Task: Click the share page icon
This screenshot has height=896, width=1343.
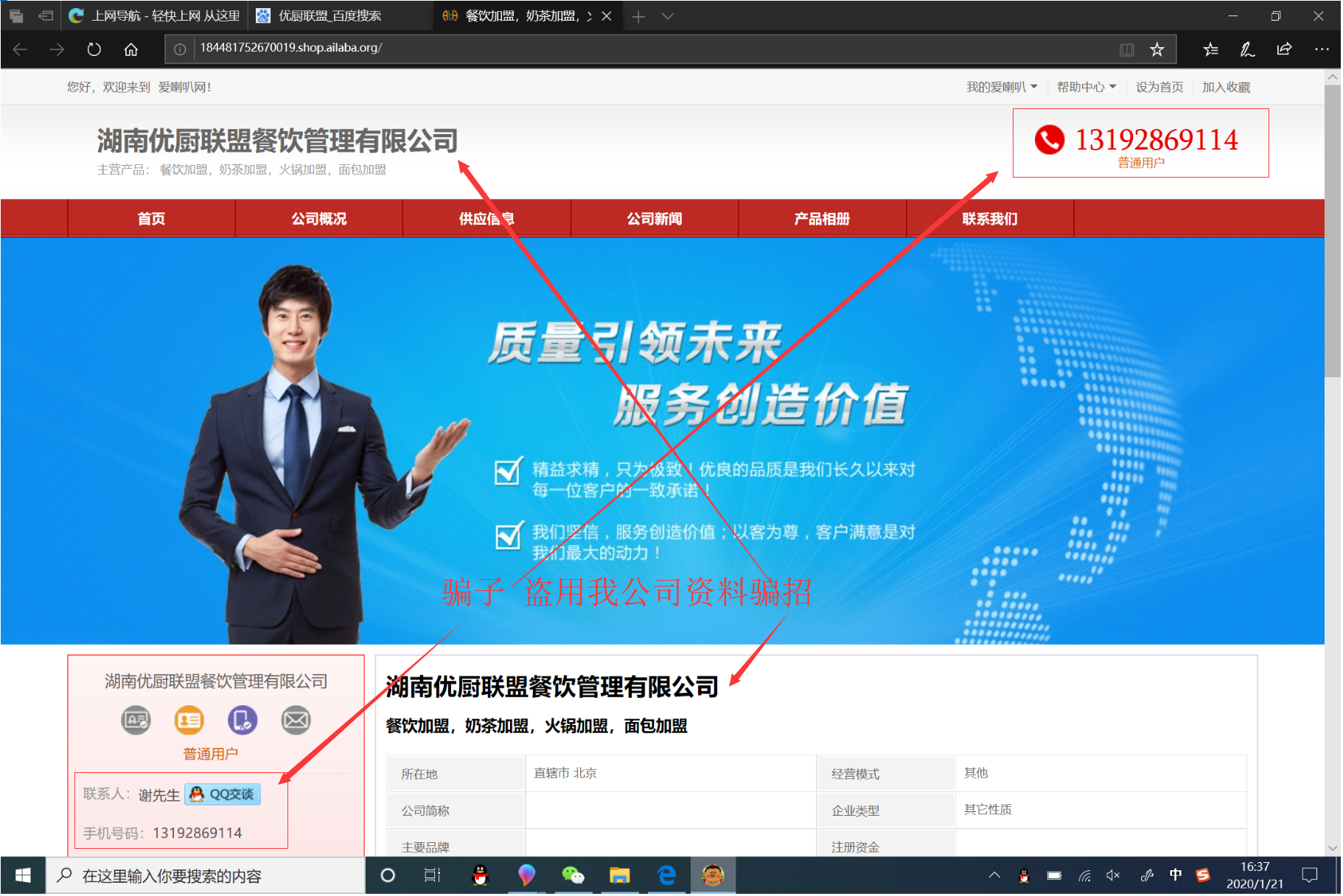Action: pos(1284,49)
